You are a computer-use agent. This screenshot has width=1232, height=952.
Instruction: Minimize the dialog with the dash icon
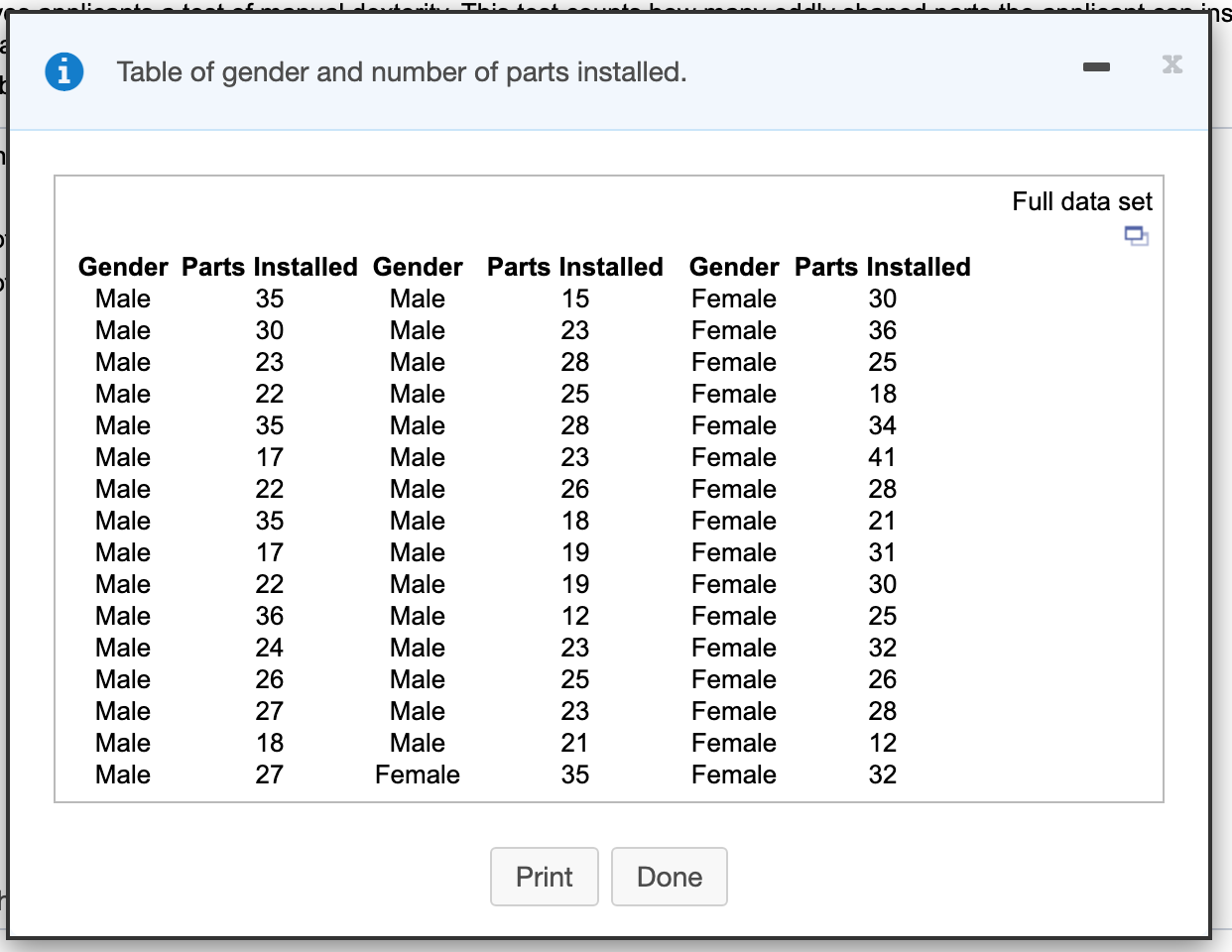pos(1096,66)
